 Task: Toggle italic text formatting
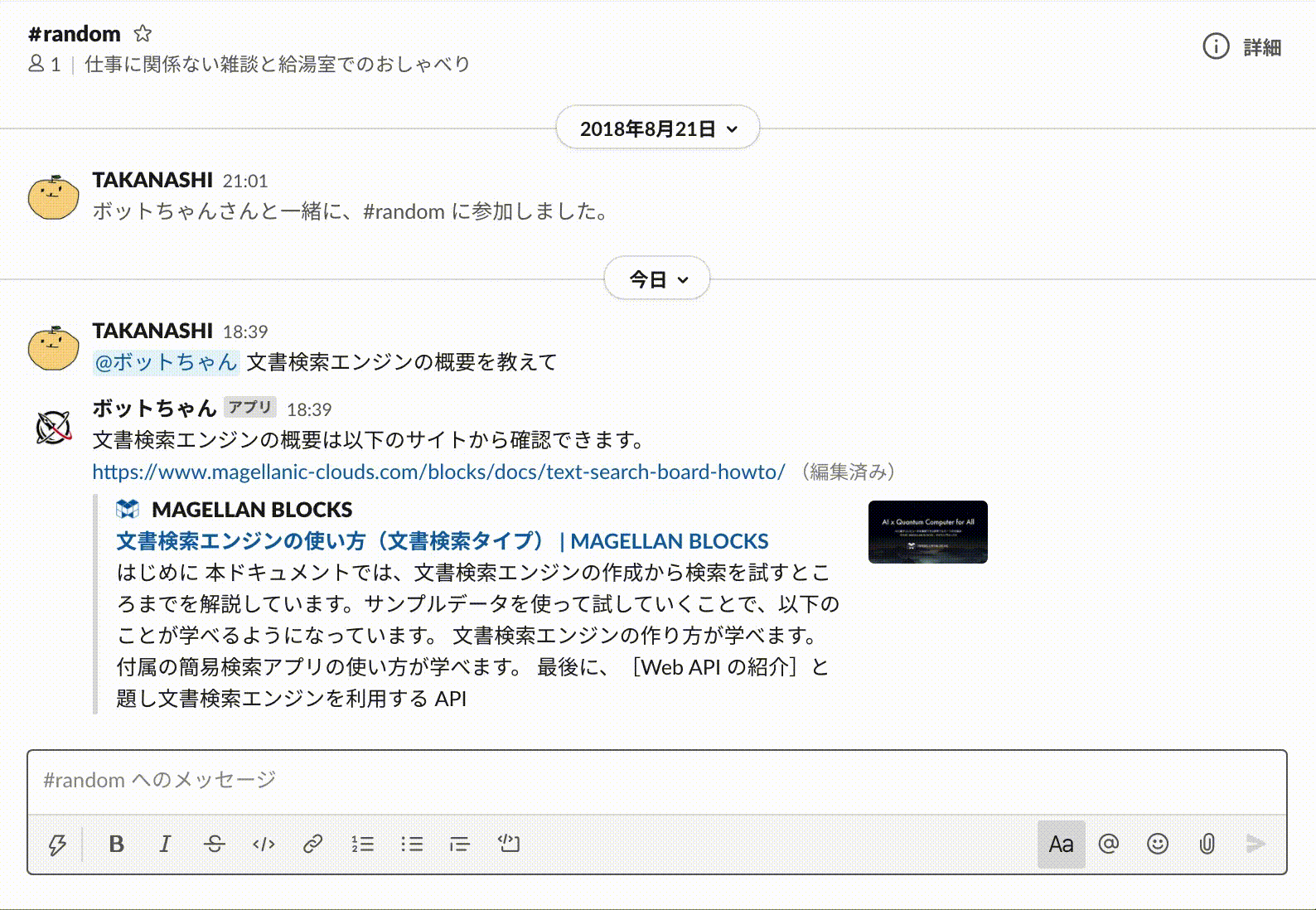165,844
